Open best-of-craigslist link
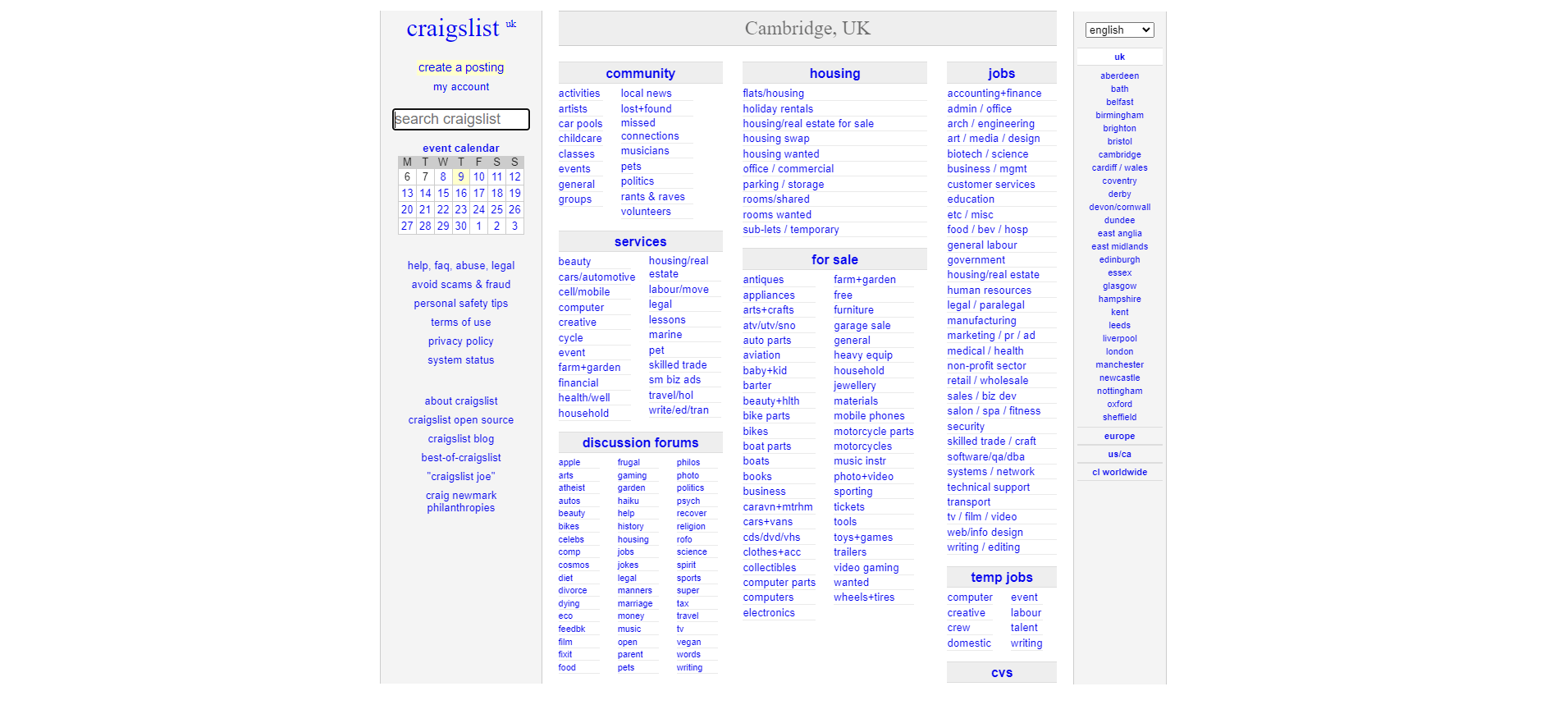 click(461, 458)
